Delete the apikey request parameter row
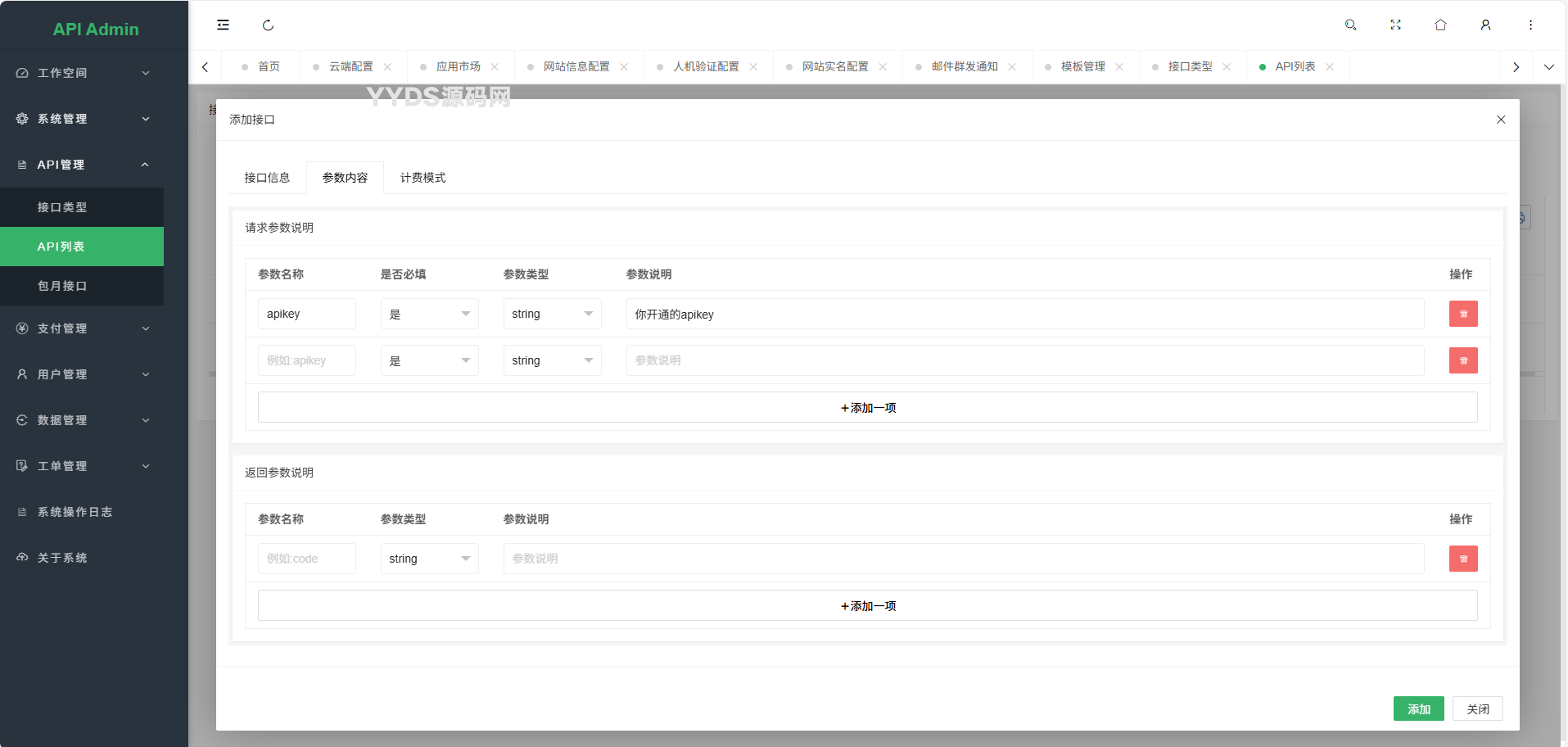The height and width of the screenshot is (747, 1568). (1462, 314)
